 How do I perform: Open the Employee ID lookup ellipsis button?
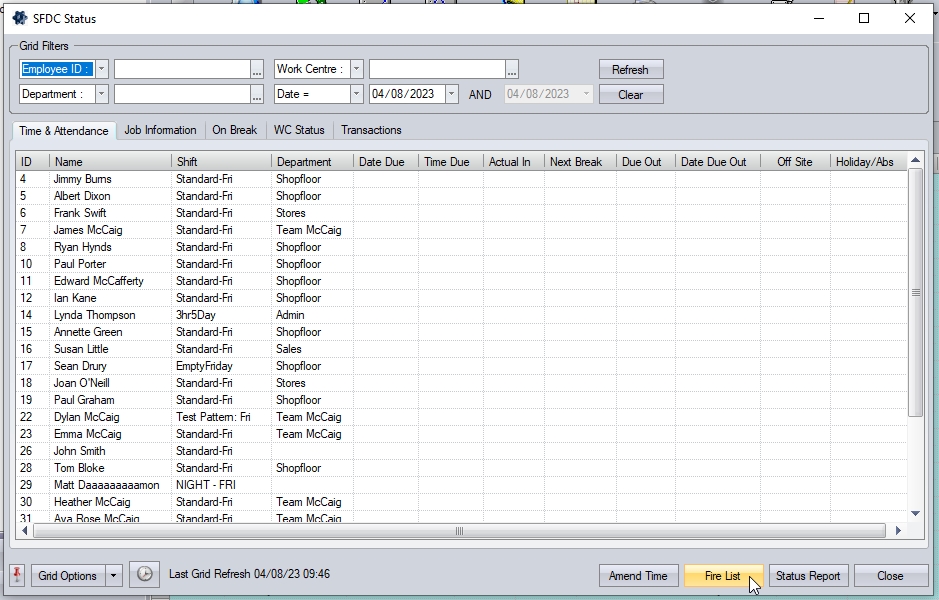[x=257, y=69]
